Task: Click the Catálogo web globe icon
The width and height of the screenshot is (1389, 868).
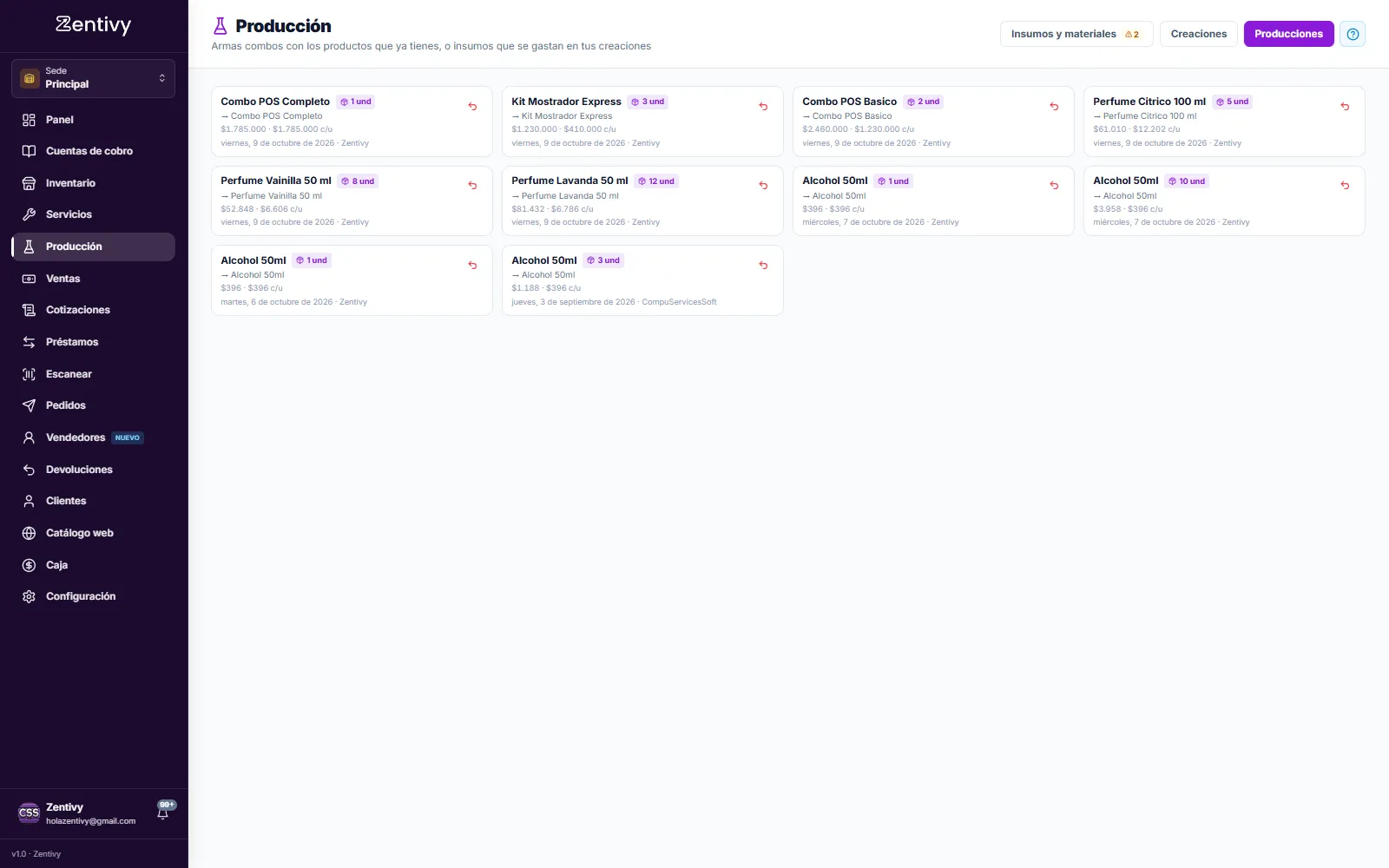Action: point(29,533)
